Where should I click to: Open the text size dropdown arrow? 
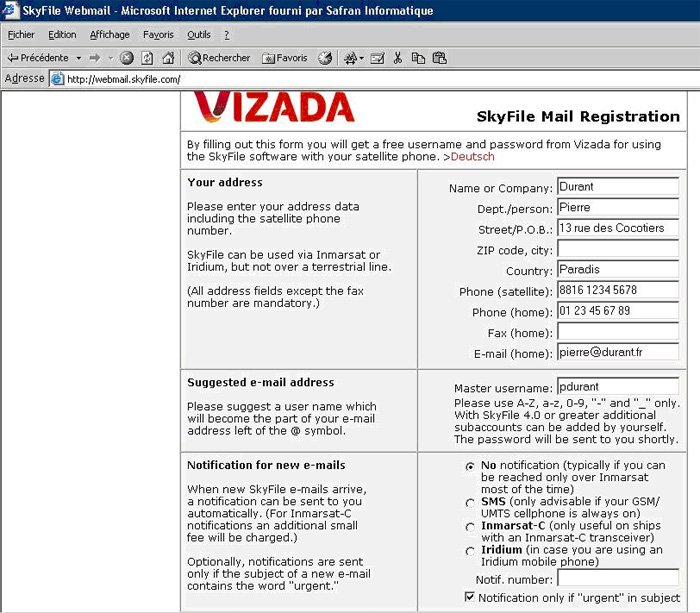click(362, 58)
